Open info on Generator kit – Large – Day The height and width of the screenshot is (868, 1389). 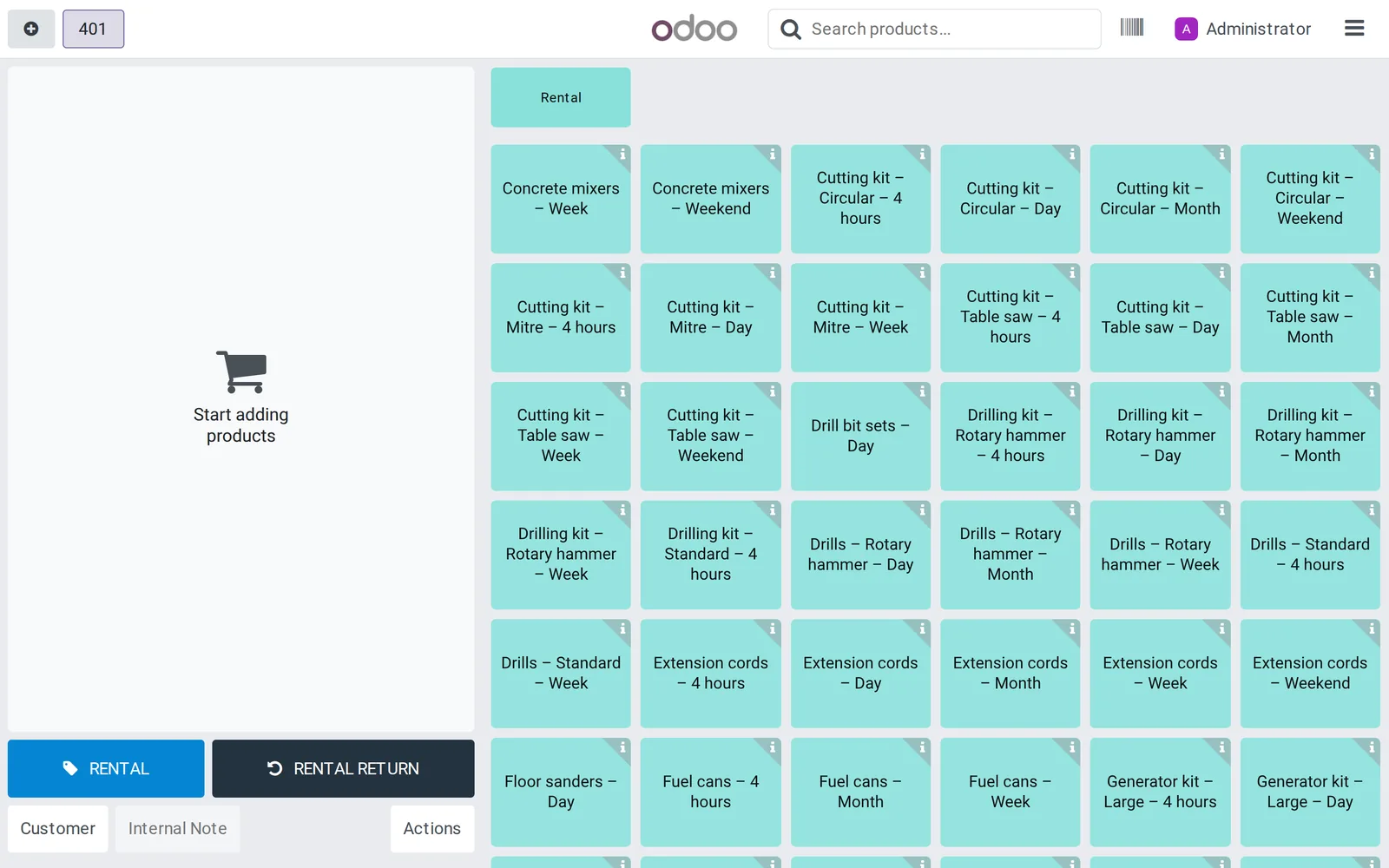(1372, 747)
